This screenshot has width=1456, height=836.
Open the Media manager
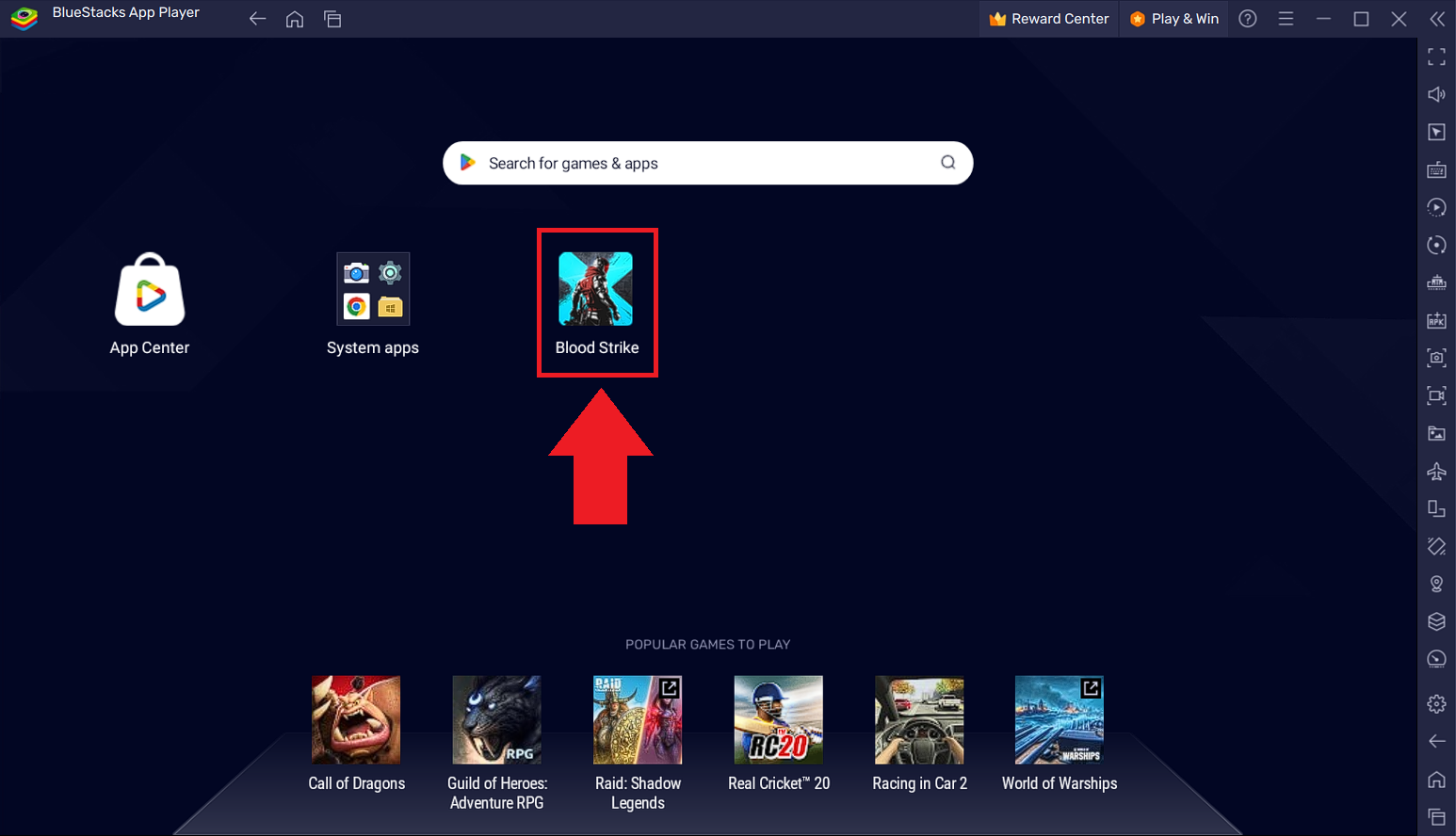(1436, 433)
